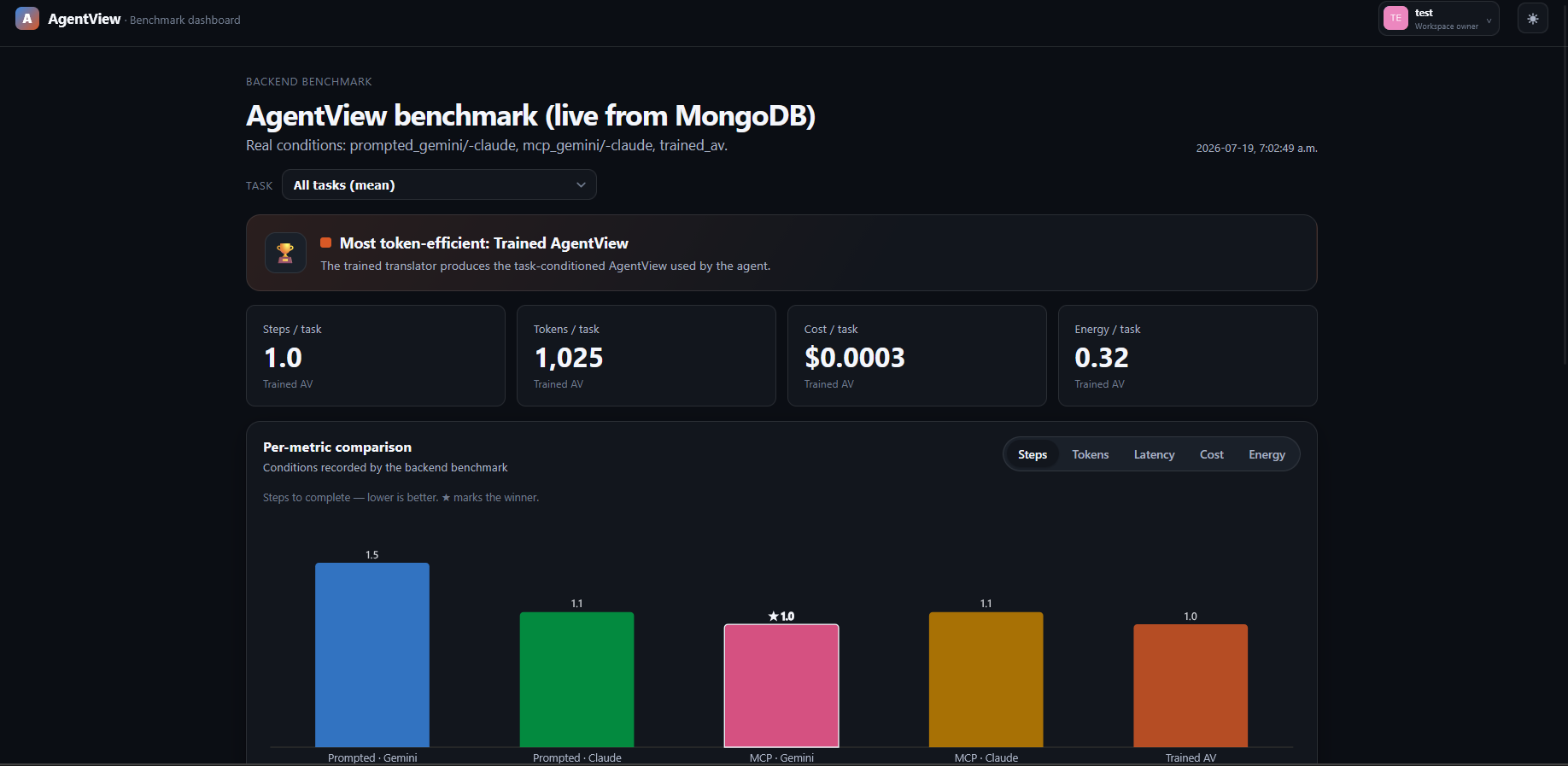Click the pink MCP · Gemini winner bar
This screenshot has height=766, width=1568.
coord(781,686)
